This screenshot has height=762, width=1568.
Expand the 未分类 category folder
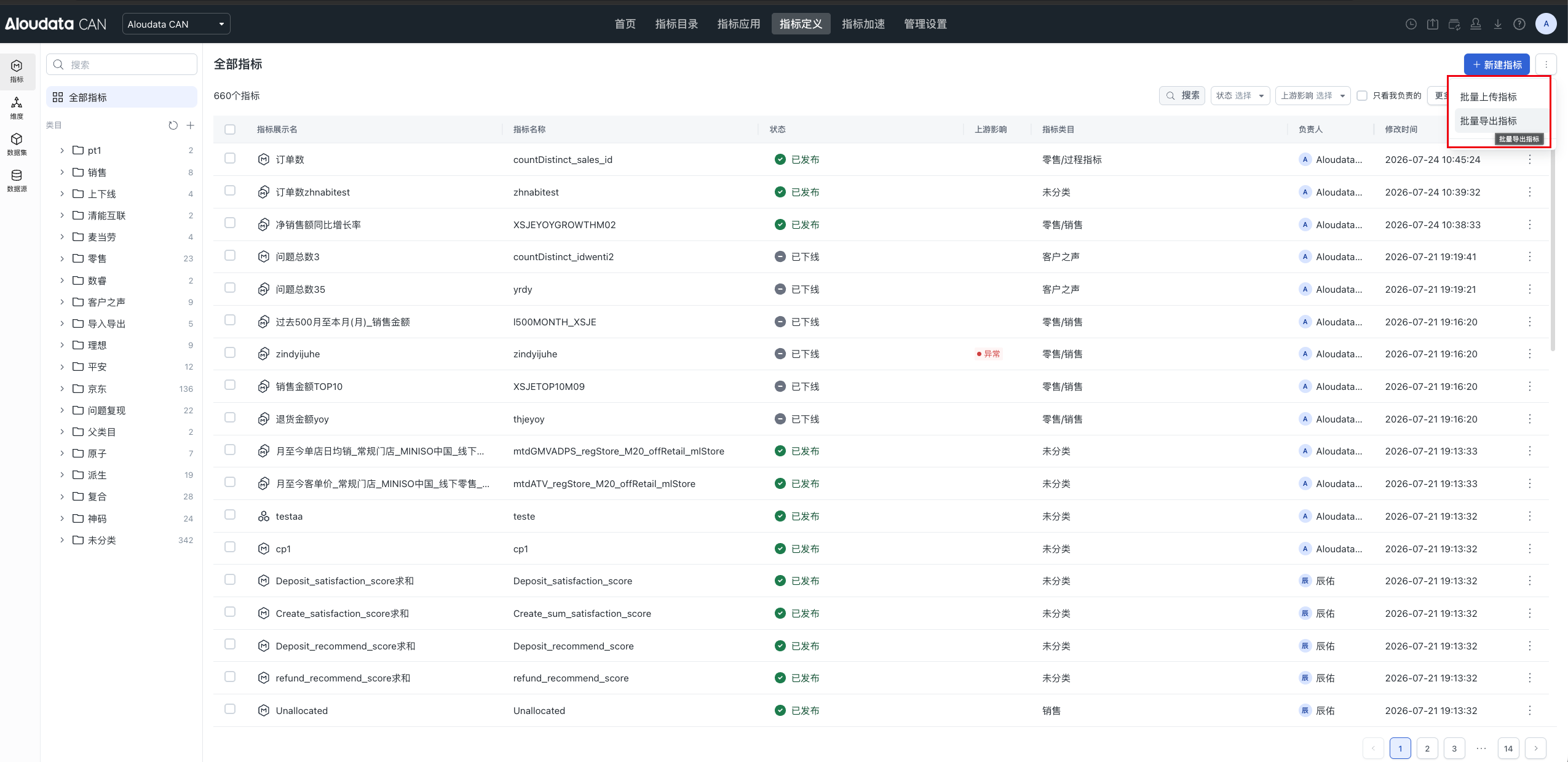pyautogui.click(x=61, y=540)
